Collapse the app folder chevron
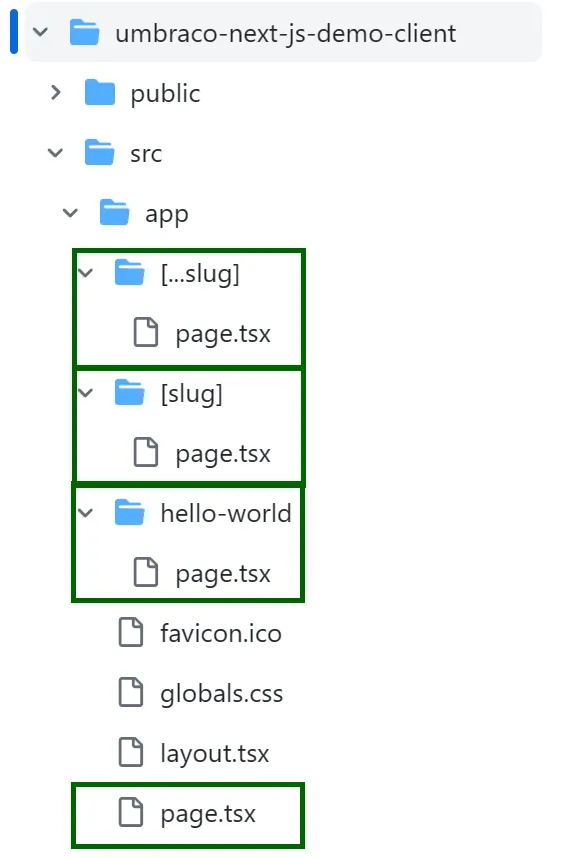Screen dimensions: 572x858 tap(71, 213)
